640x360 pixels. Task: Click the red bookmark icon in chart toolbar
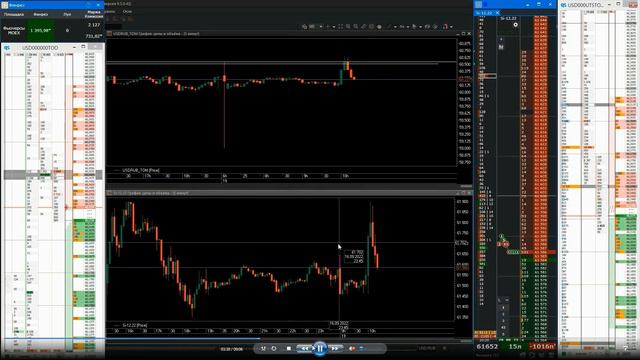(x=445, y=27)
